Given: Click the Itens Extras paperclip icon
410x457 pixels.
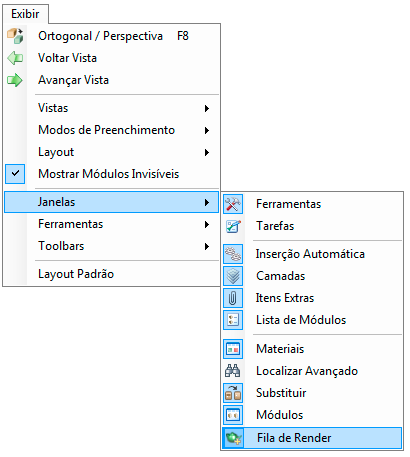Looking at the screenshot, I should (x=233, y=298).
